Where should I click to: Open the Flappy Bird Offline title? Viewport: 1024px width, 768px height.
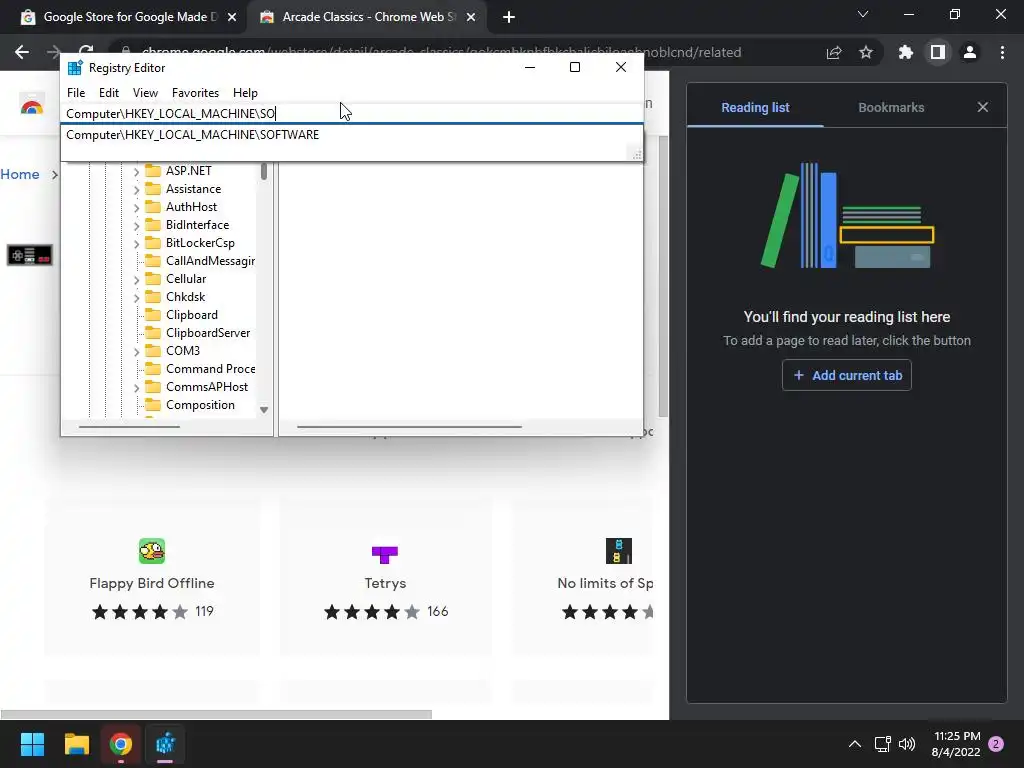tap(152, 583)
